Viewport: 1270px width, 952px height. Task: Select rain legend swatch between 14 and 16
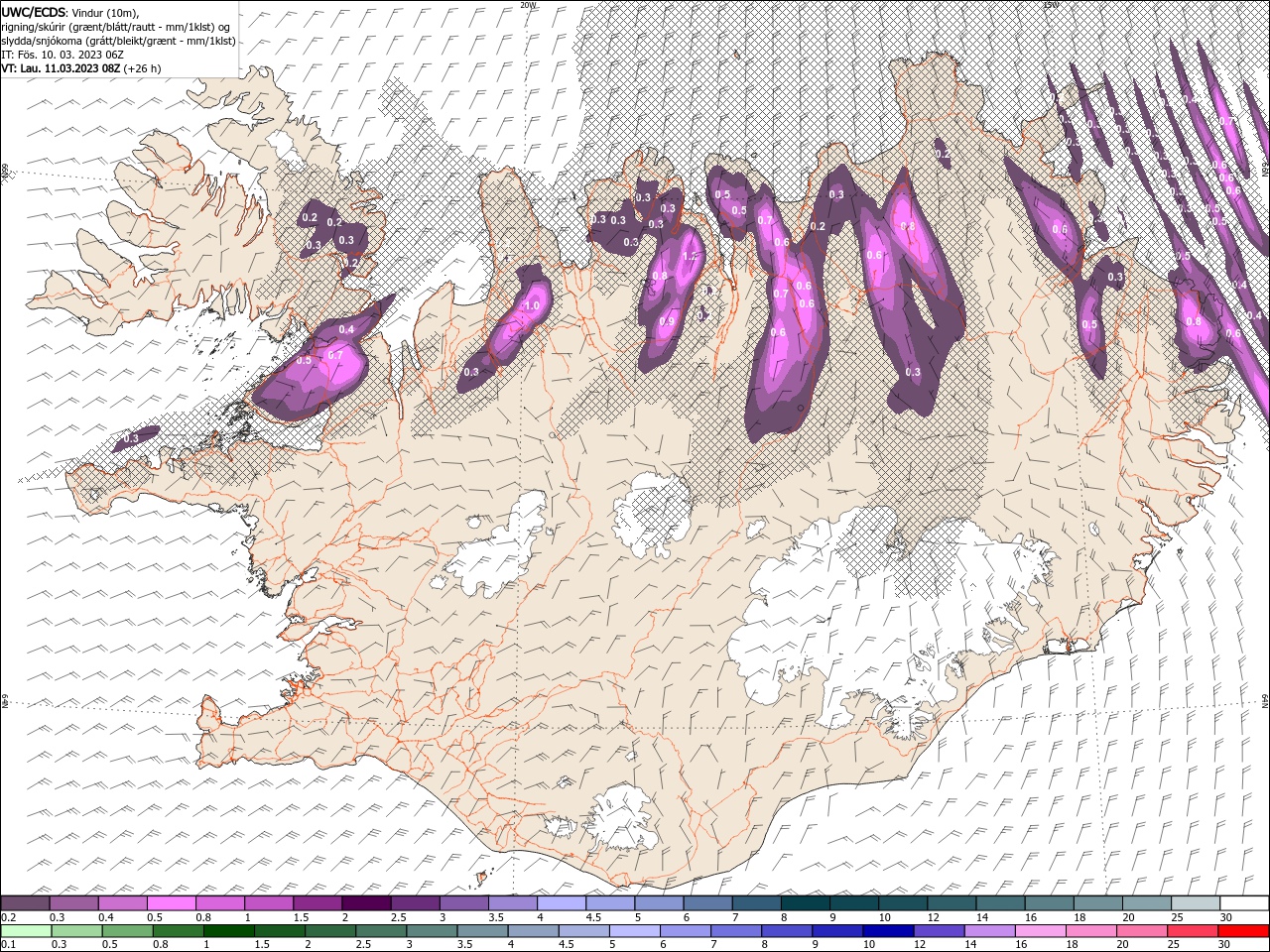coord(989,931)
